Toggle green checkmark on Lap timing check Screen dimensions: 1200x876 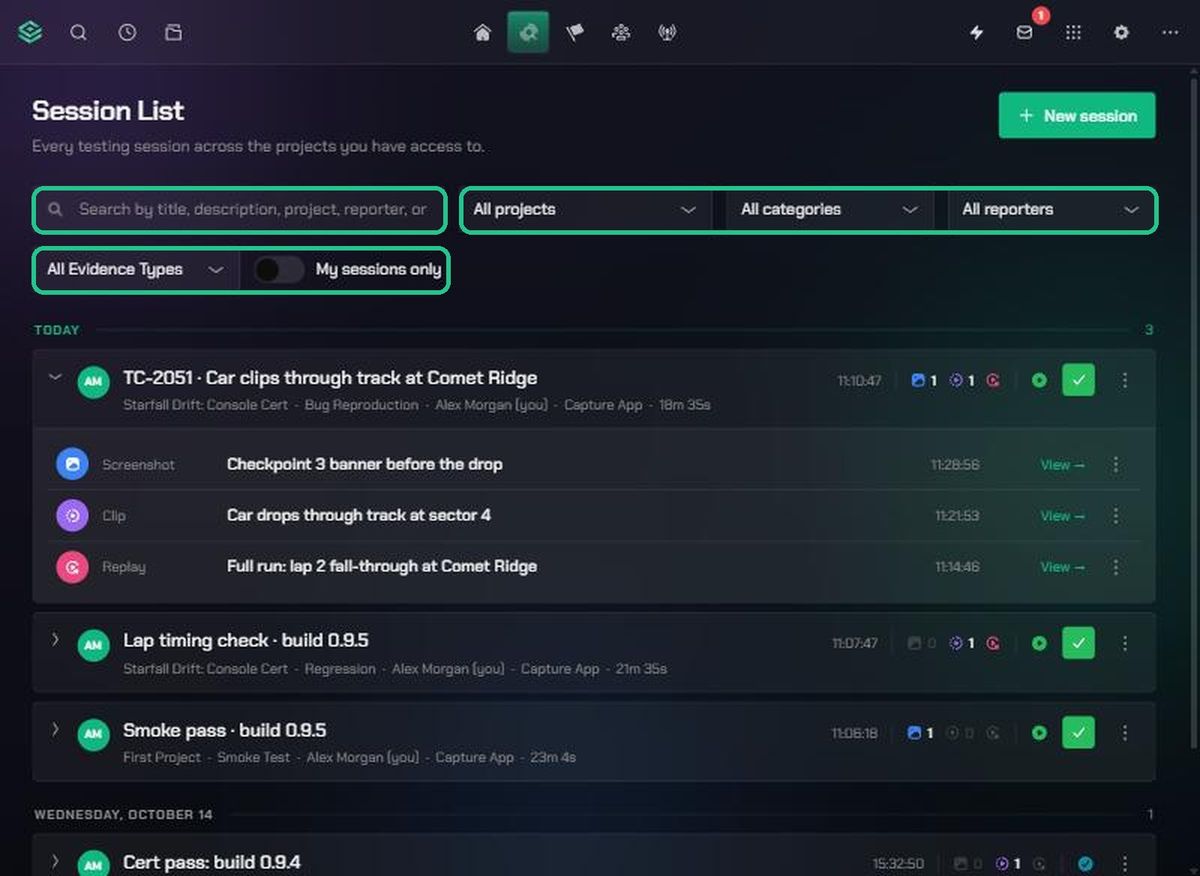click(1078, 643)
